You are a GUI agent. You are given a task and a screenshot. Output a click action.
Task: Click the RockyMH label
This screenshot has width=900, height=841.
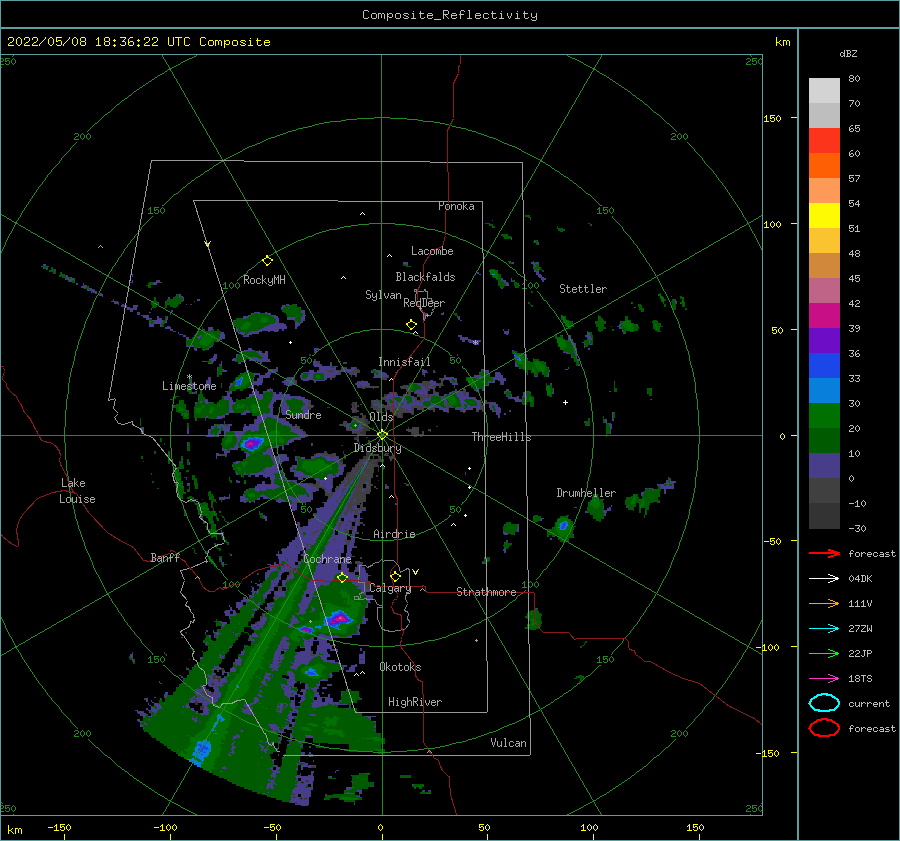[x=264, y=280]
